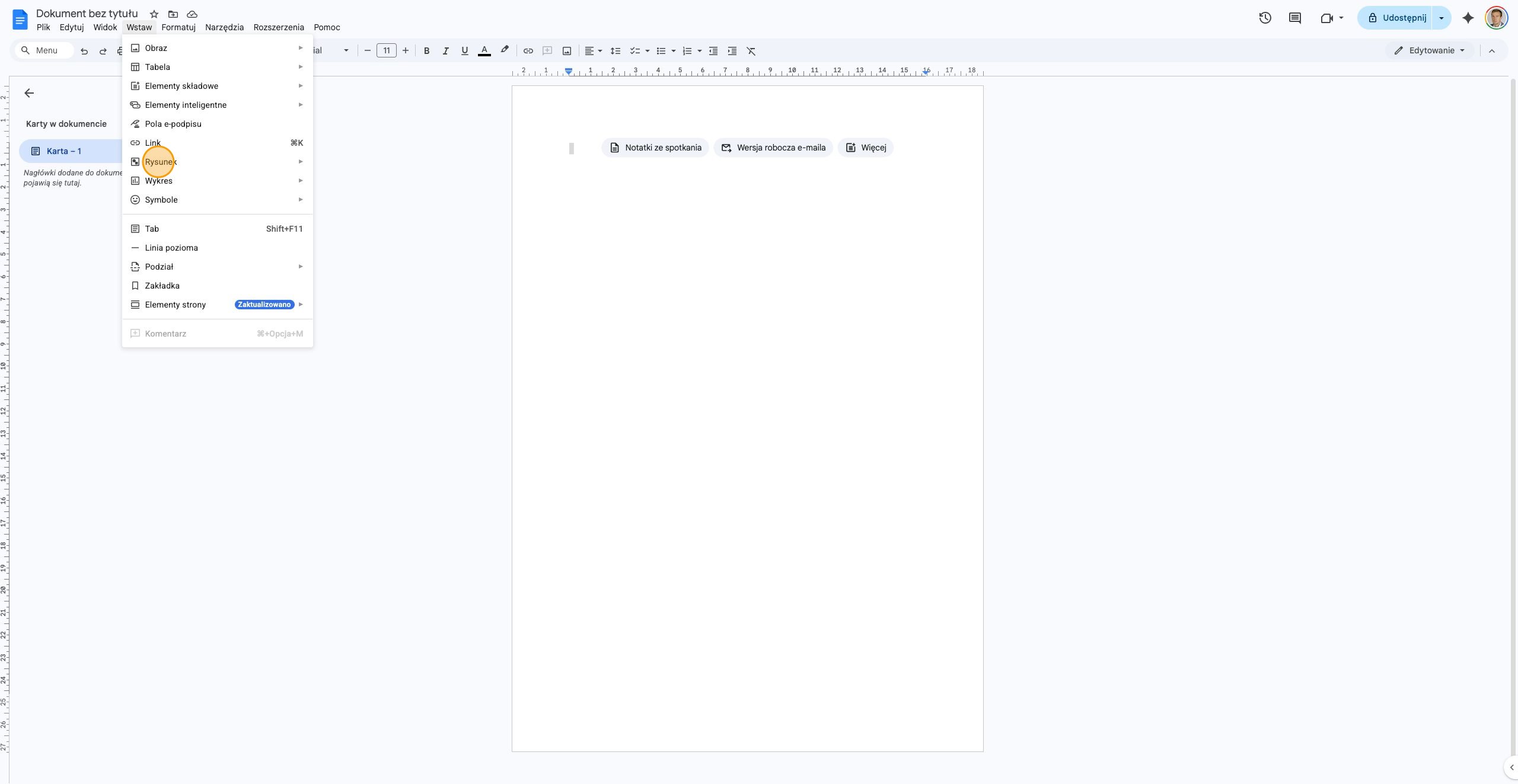Increase the font size with plus
This screenshot has width=1518, height=784.
click(x=406, y=51)
